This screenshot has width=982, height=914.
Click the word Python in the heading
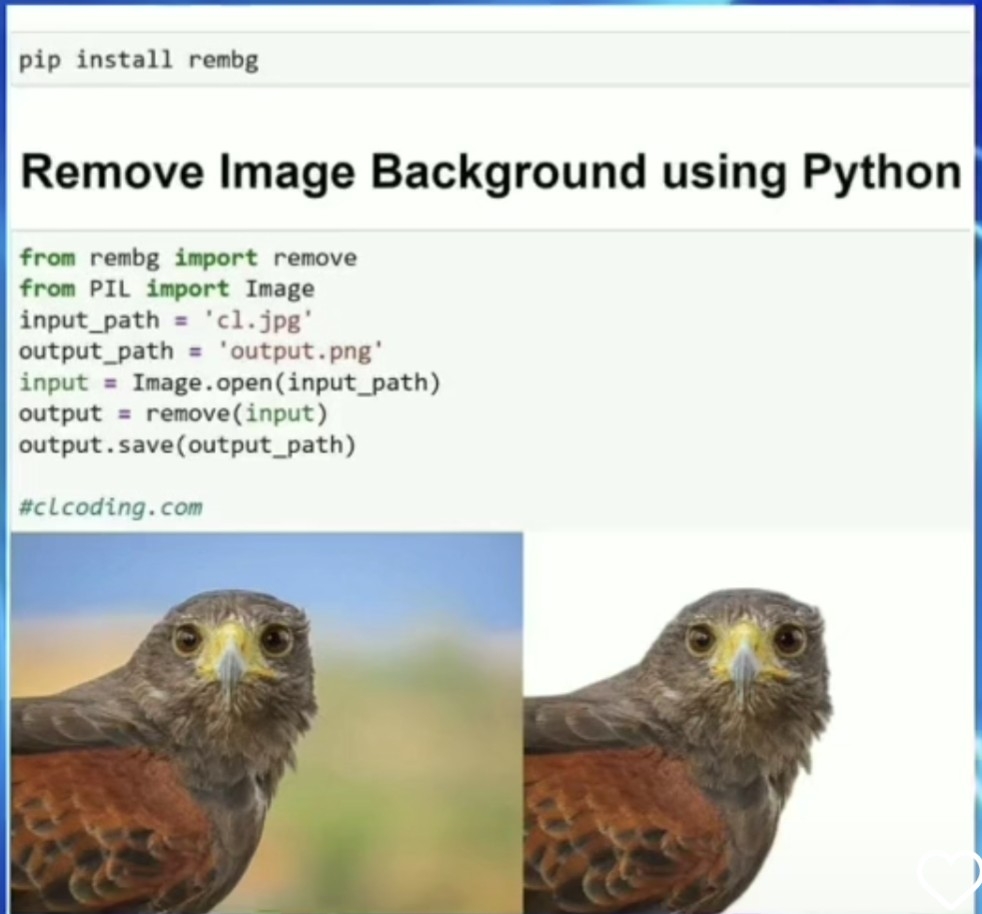[882, 173]
